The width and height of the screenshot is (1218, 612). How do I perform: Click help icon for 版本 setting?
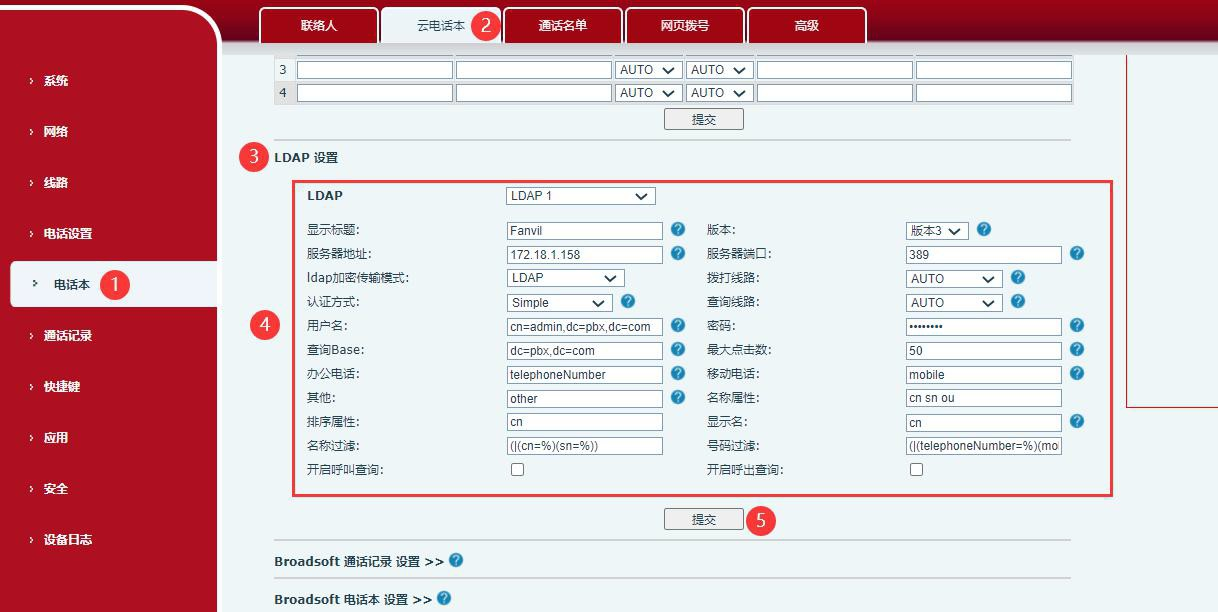click(983, 229)
